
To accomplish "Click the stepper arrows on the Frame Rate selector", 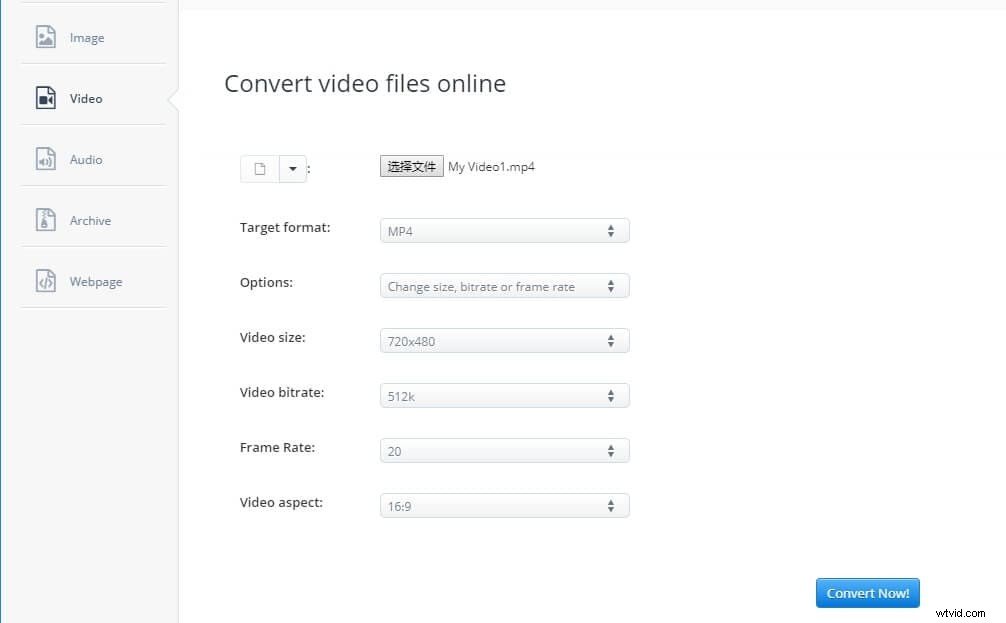I will point(610,450).
